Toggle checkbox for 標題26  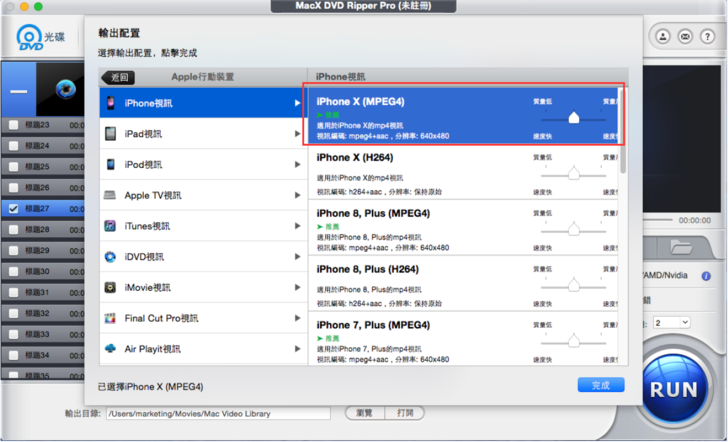[13, 188]
